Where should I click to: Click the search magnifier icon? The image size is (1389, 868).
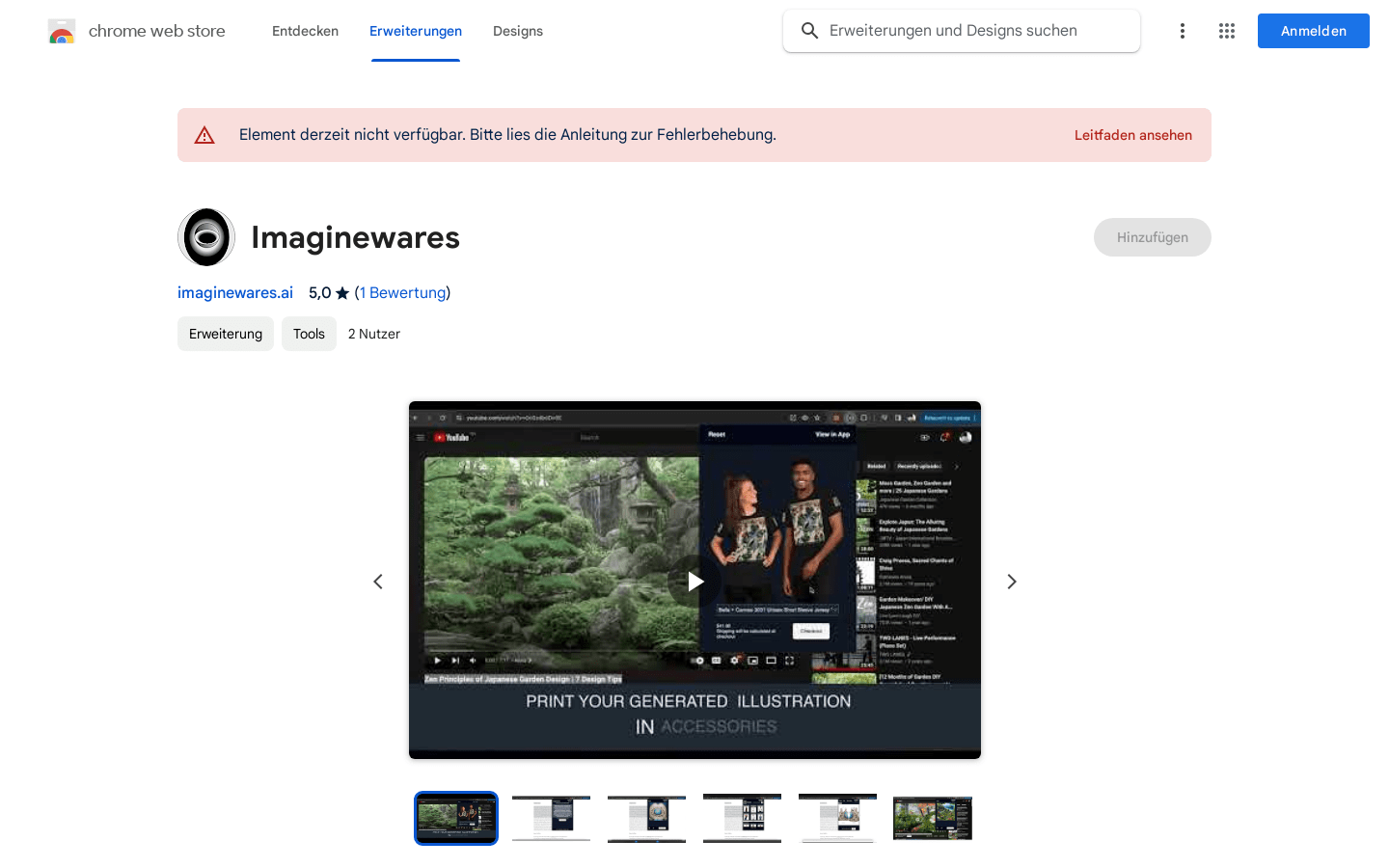pyautogui.click(x=809, y=30)
